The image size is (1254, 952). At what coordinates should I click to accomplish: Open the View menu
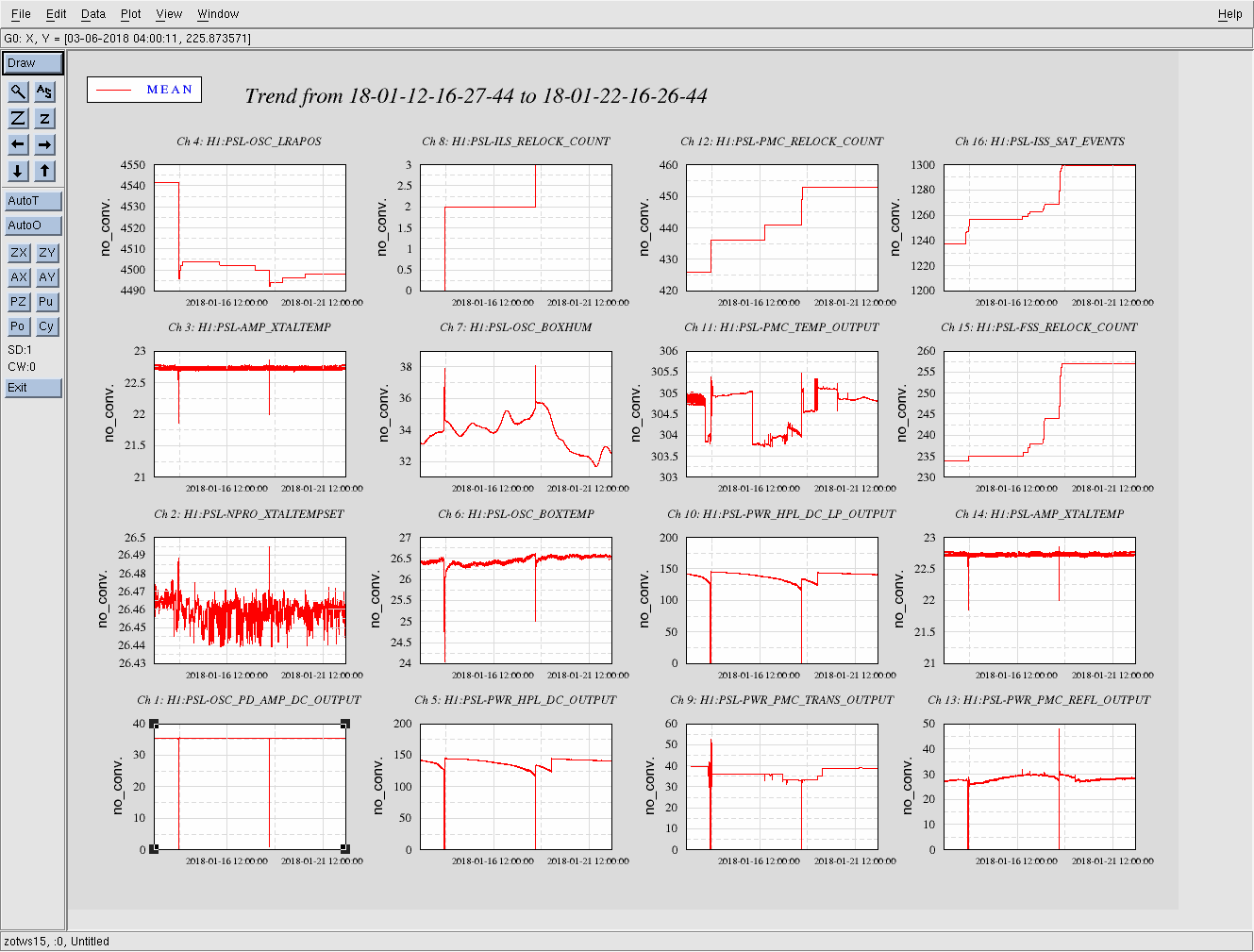(169, 14)
